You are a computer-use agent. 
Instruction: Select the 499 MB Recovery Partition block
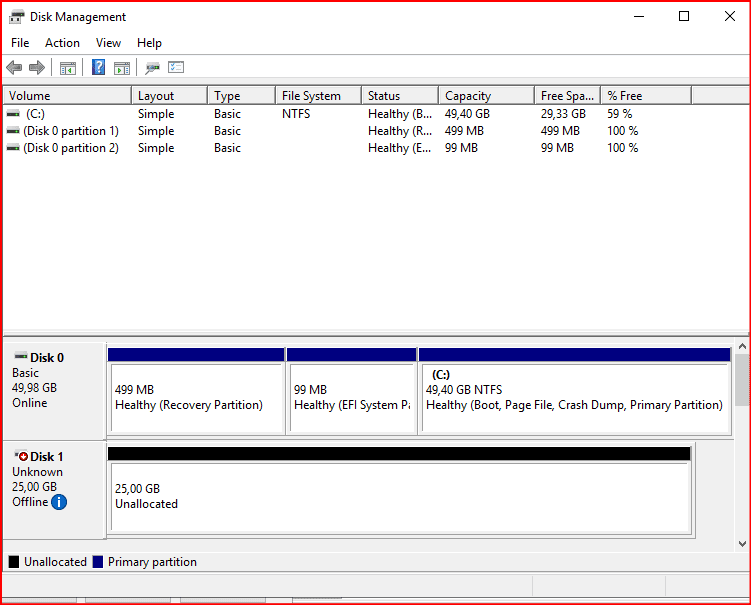tap(195, 397)
